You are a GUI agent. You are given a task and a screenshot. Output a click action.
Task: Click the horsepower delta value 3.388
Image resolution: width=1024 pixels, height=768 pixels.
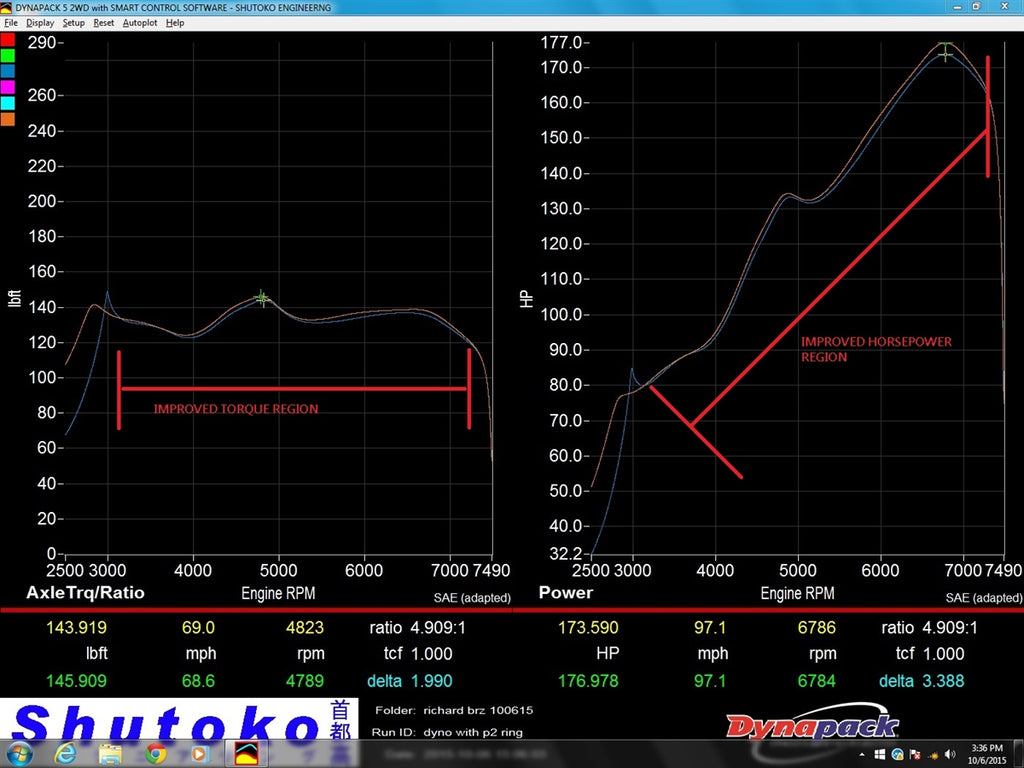[943, 681]
